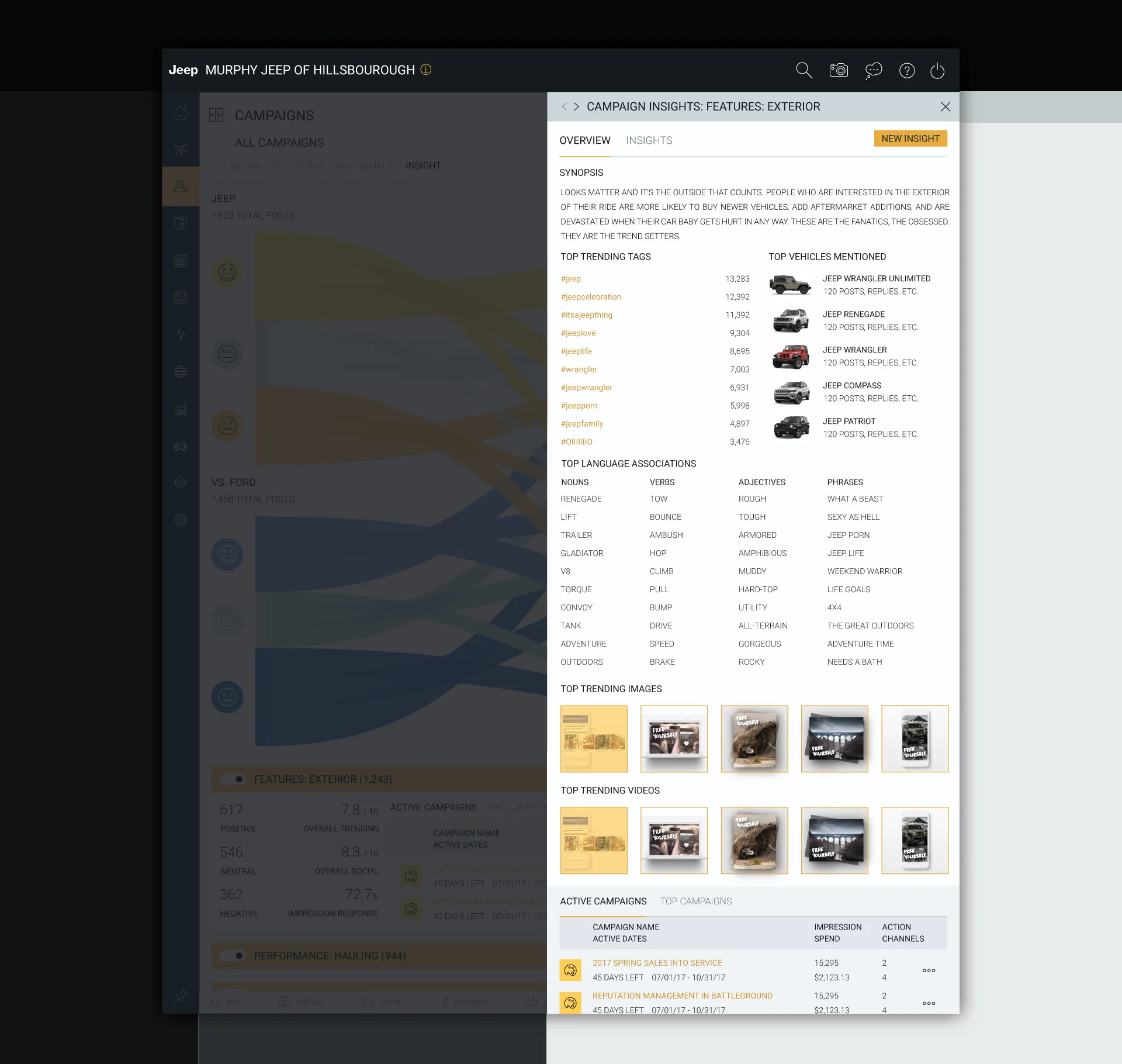Viewport: 1122px width, 1064px height.
Task: Go to previous insight with left chevron
Action: 564,106
